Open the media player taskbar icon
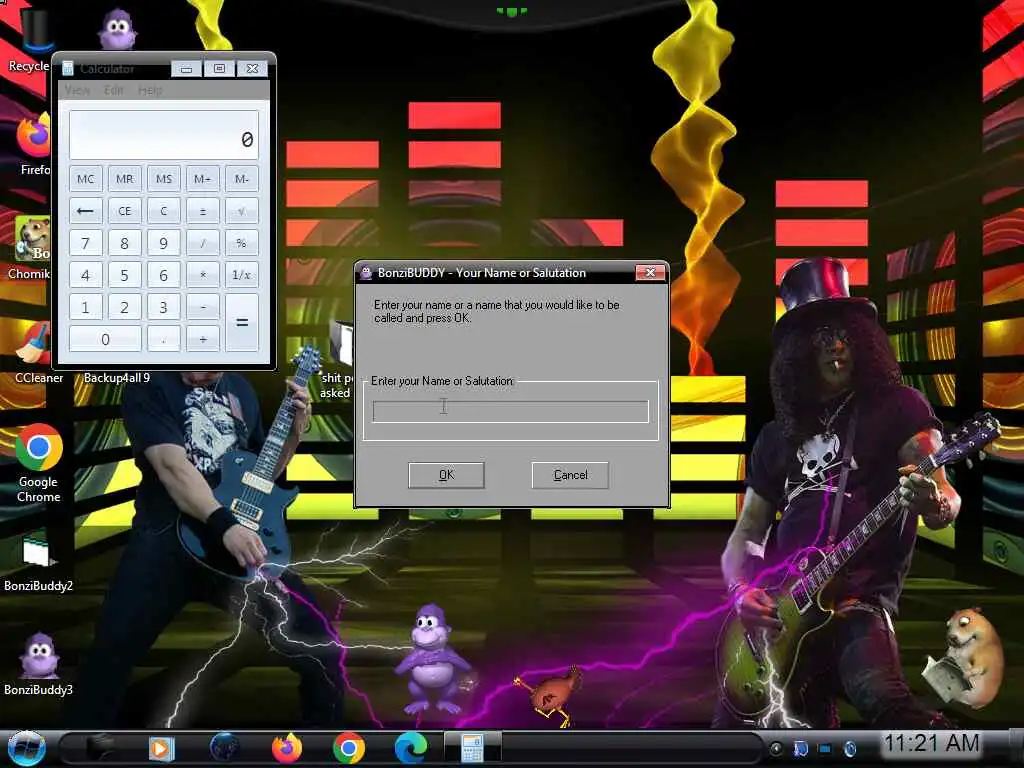The height and width of the screenshot is (768, 1024). tap(161, 748)
